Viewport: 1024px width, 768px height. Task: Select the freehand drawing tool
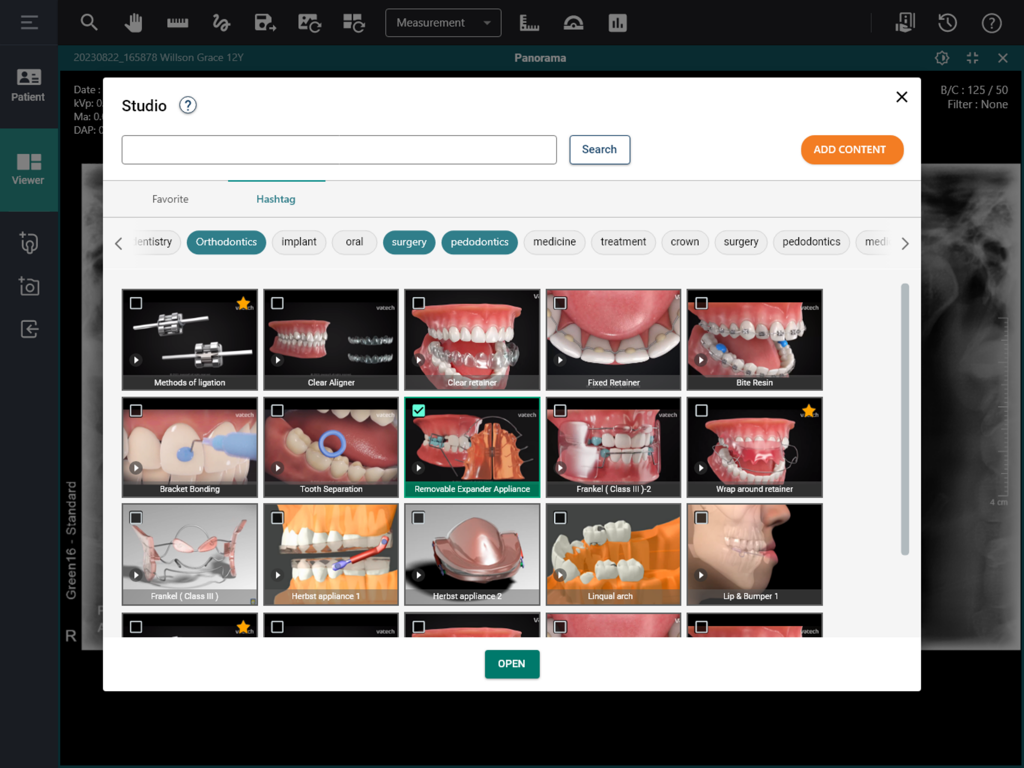221,22
